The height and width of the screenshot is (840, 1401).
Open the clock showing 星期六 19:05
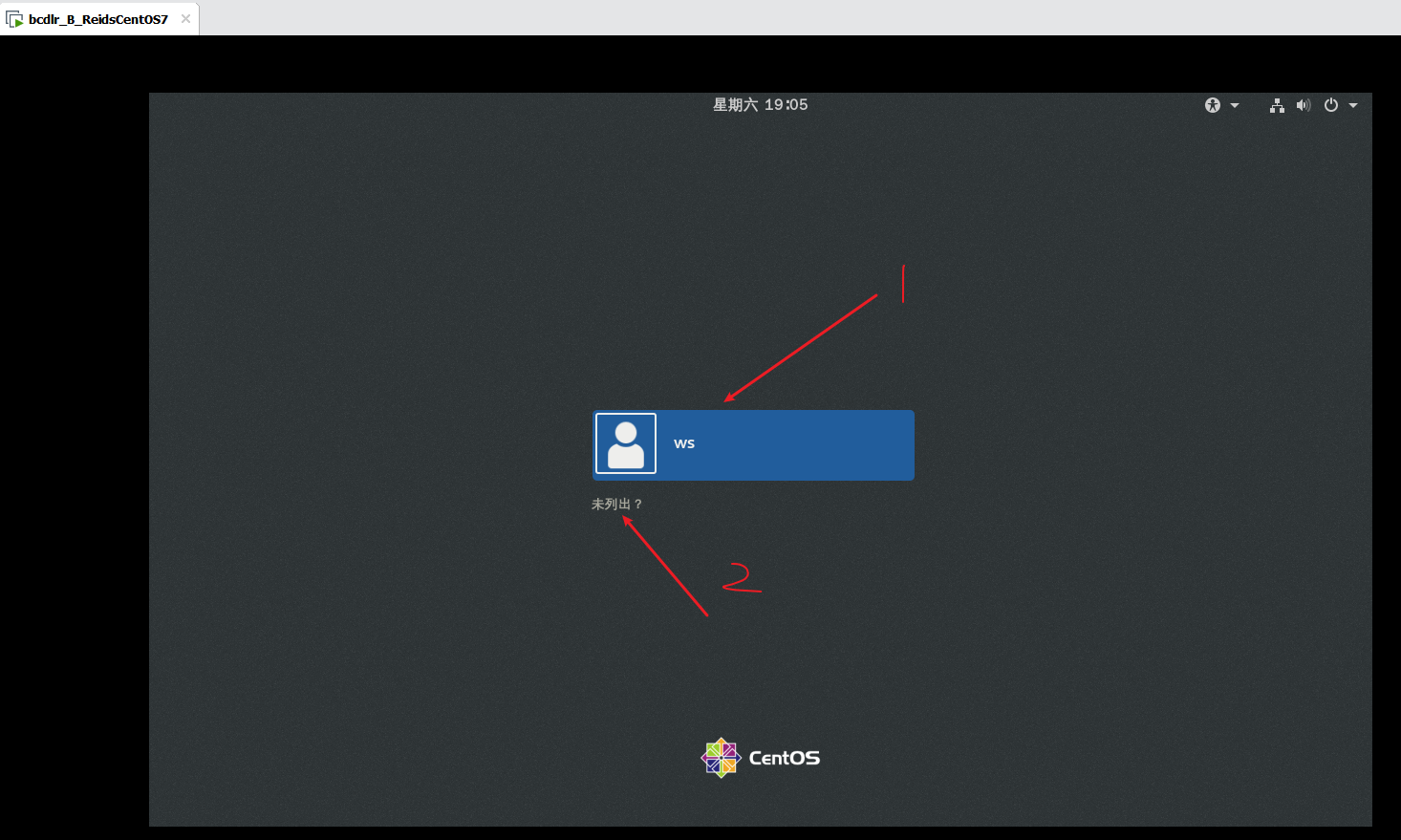tap(760, 105)
